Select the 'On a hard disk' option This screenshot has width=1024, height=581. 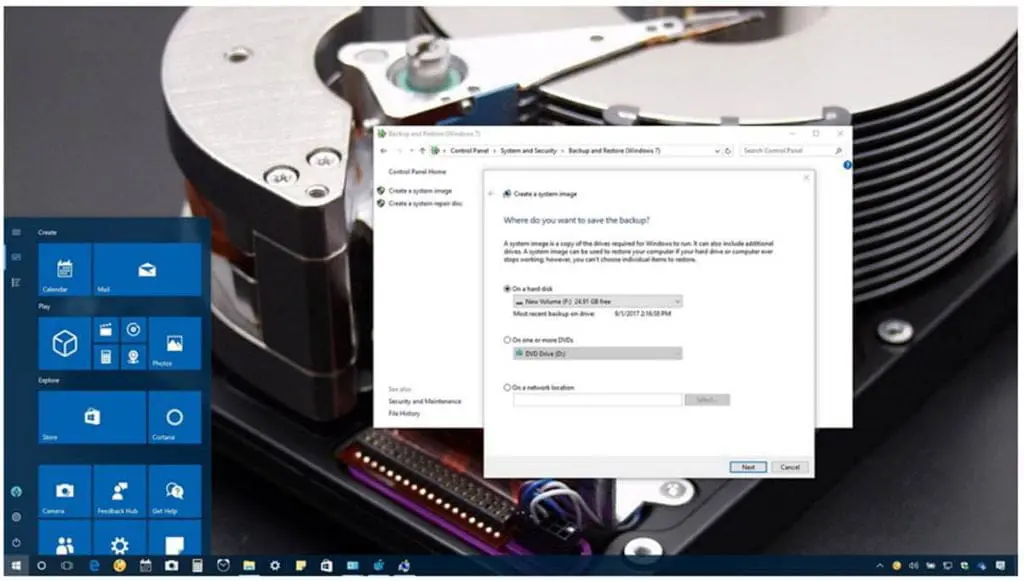[x=508, y=288]
